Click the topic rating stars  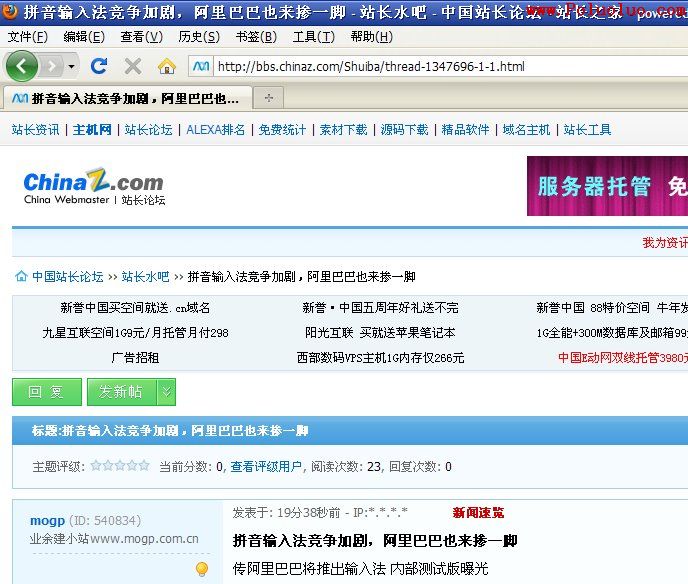120,466
